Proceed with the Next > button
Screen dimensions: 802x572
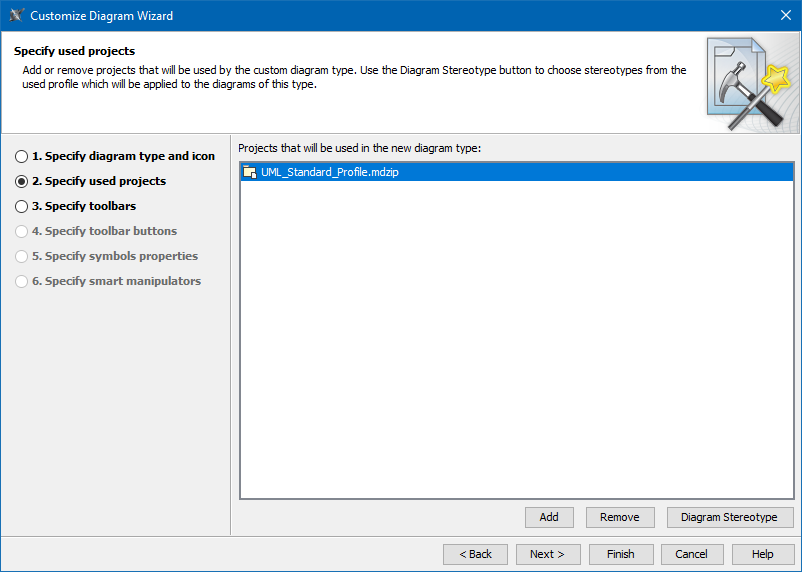pos(547,554)
